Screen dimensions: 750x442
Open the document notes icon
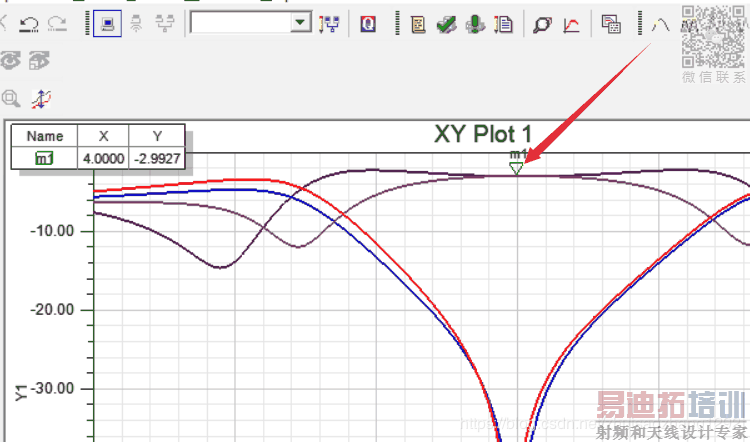[503, 24]
